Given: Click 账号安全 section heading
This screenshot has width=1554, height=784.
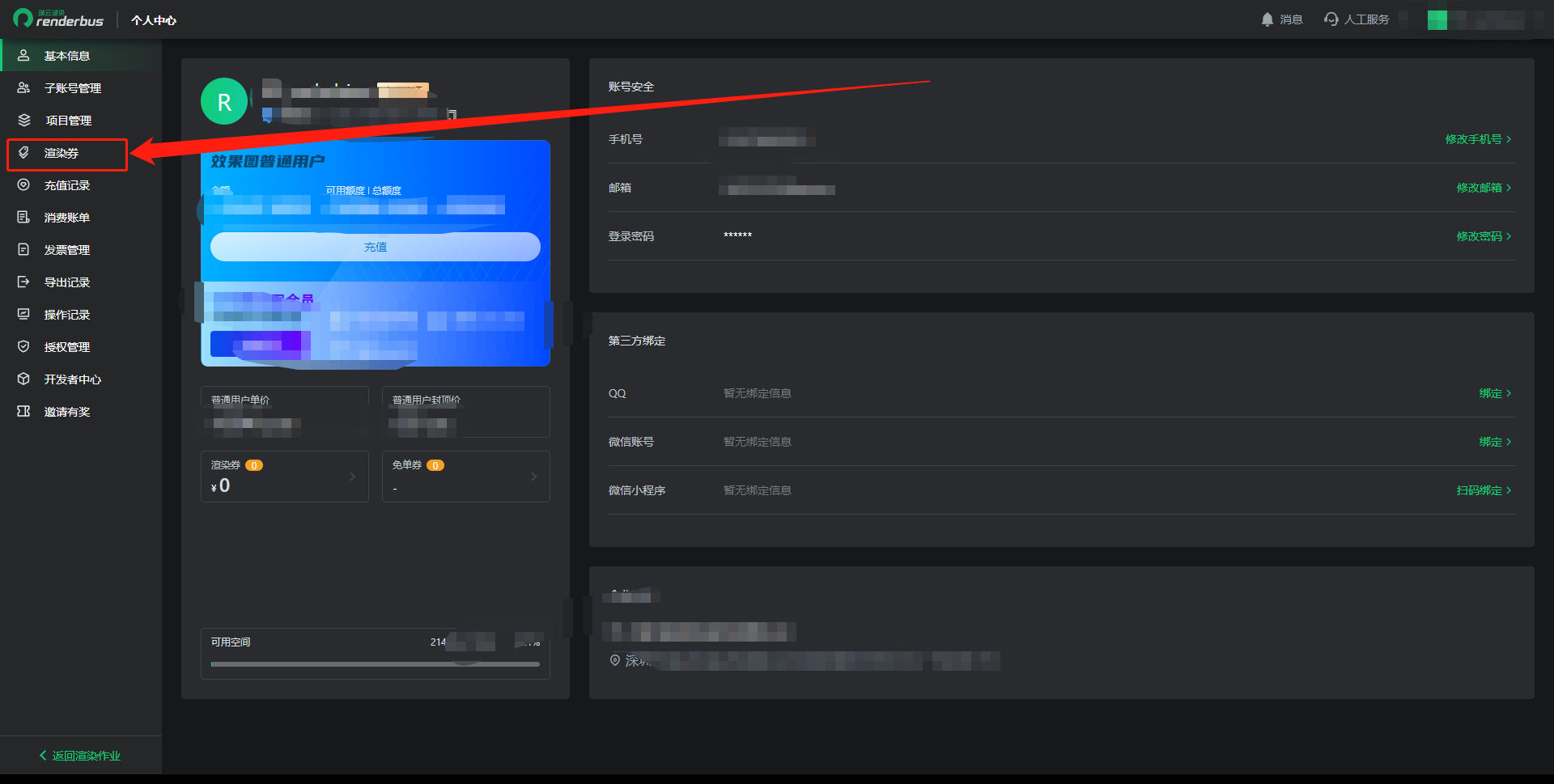Looking at the screenshot, I should coord(631,87).
